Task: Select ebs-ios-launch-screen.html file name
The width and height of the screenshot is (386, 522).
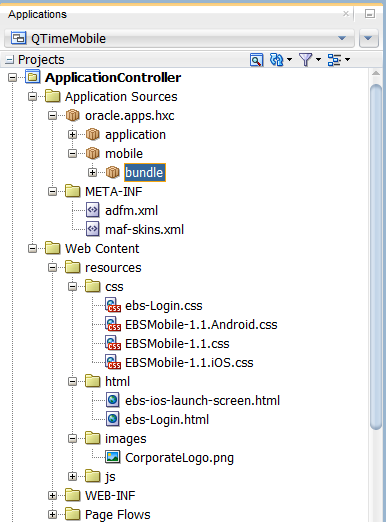Action: pyautogui.click(x=202, y=401)
